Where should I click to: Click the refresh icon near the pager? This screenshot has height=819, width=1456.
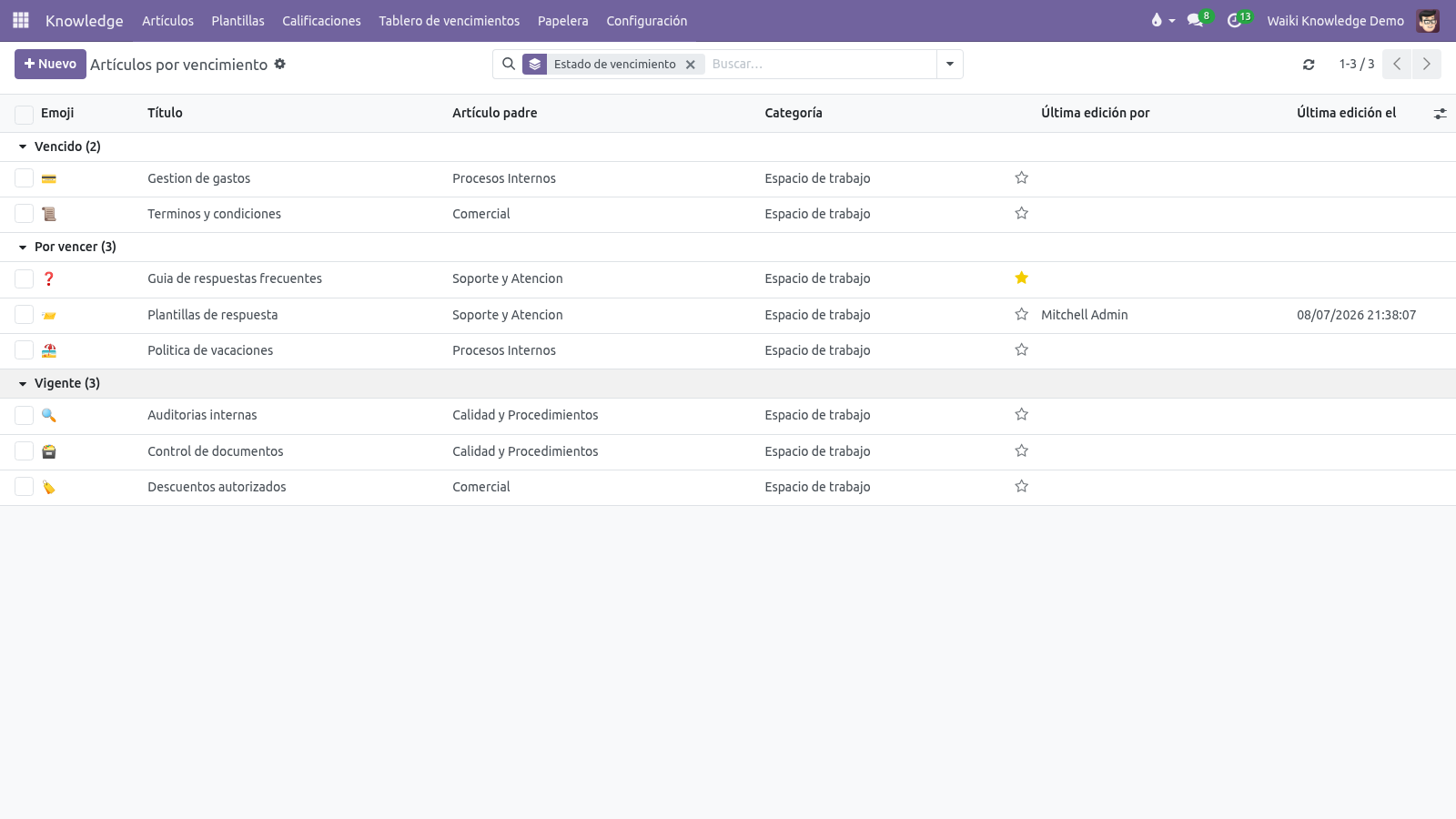tap(1309, 65)
